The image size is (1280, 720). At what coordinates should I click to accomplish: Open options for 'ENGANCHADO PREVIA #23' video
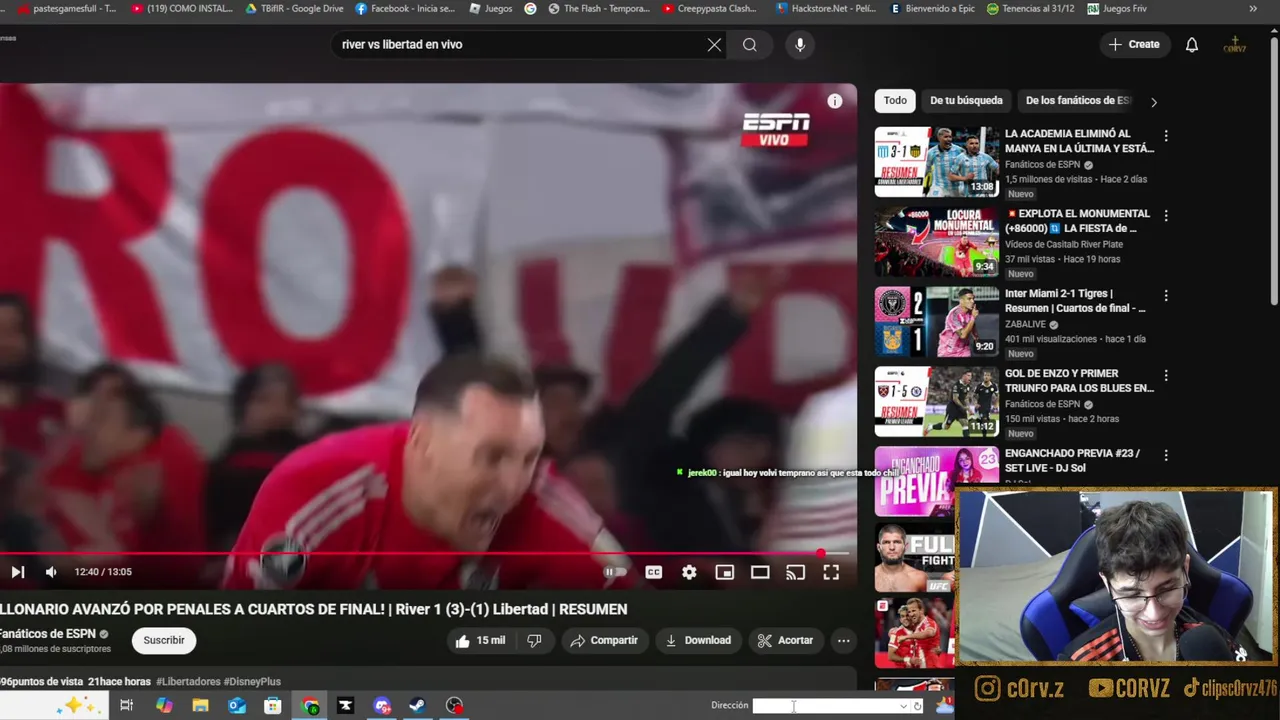(1166, 456)
